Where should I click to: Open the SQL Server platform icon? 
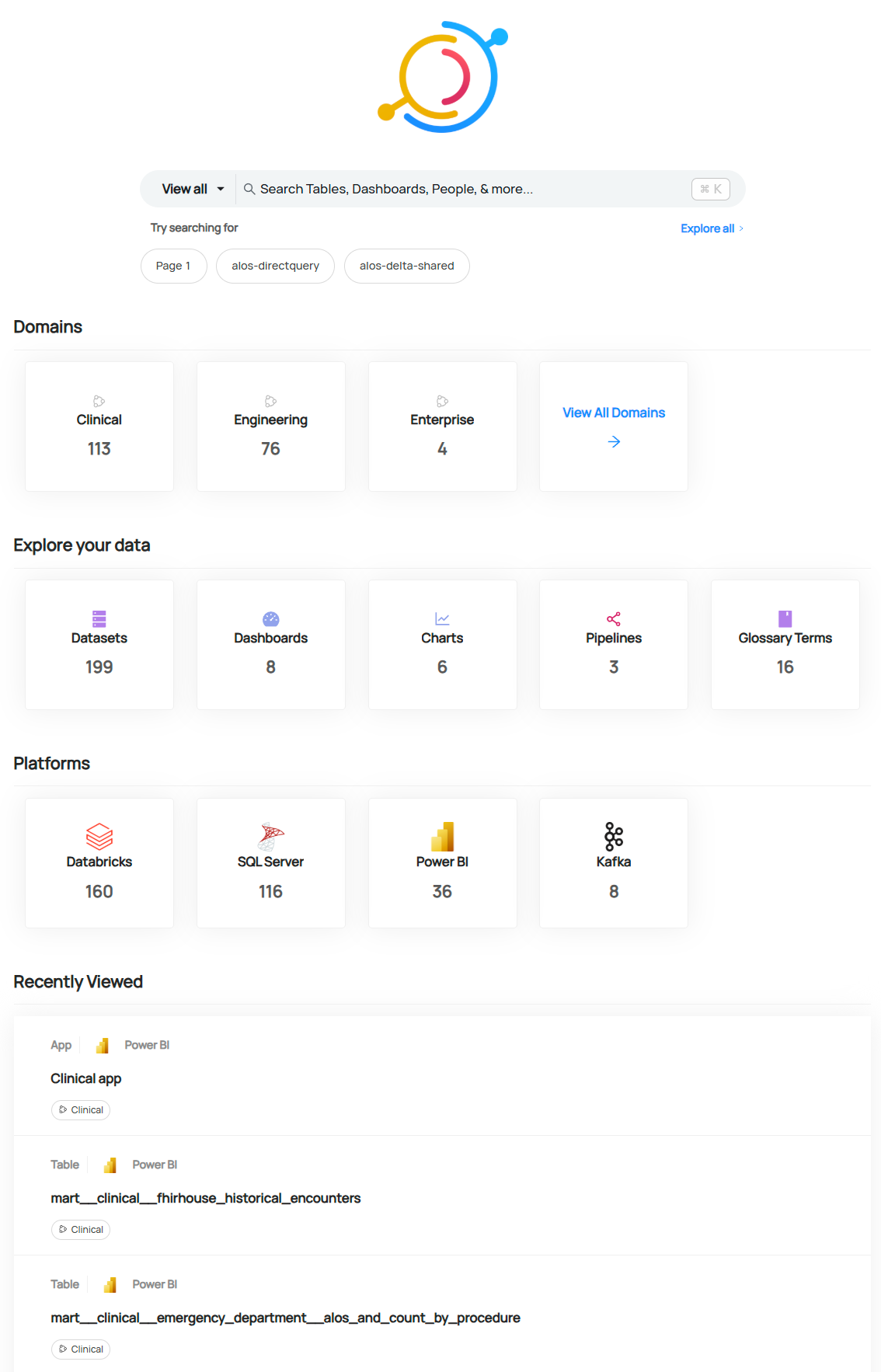[x=270, y=837]
